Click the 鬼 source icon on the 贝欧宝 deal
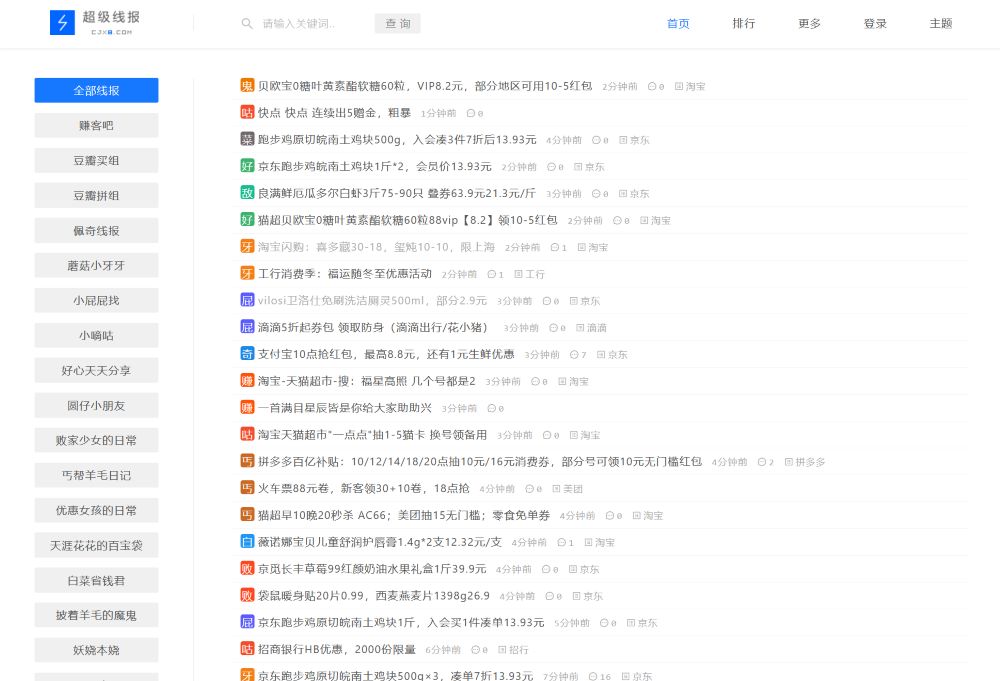The height and width of the screenshot is (681, 1000). 247,86
